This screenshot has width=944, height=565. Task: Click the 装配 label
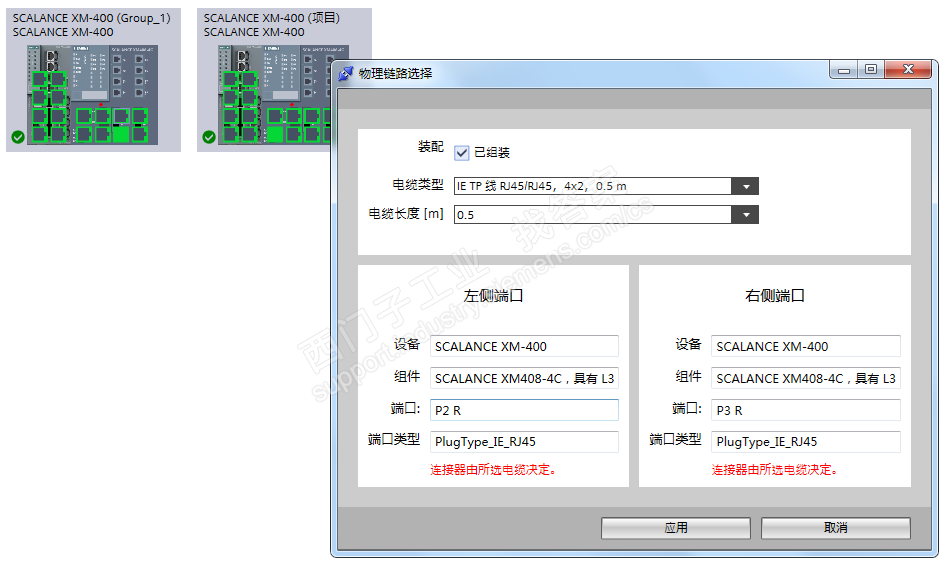[430, 146]
